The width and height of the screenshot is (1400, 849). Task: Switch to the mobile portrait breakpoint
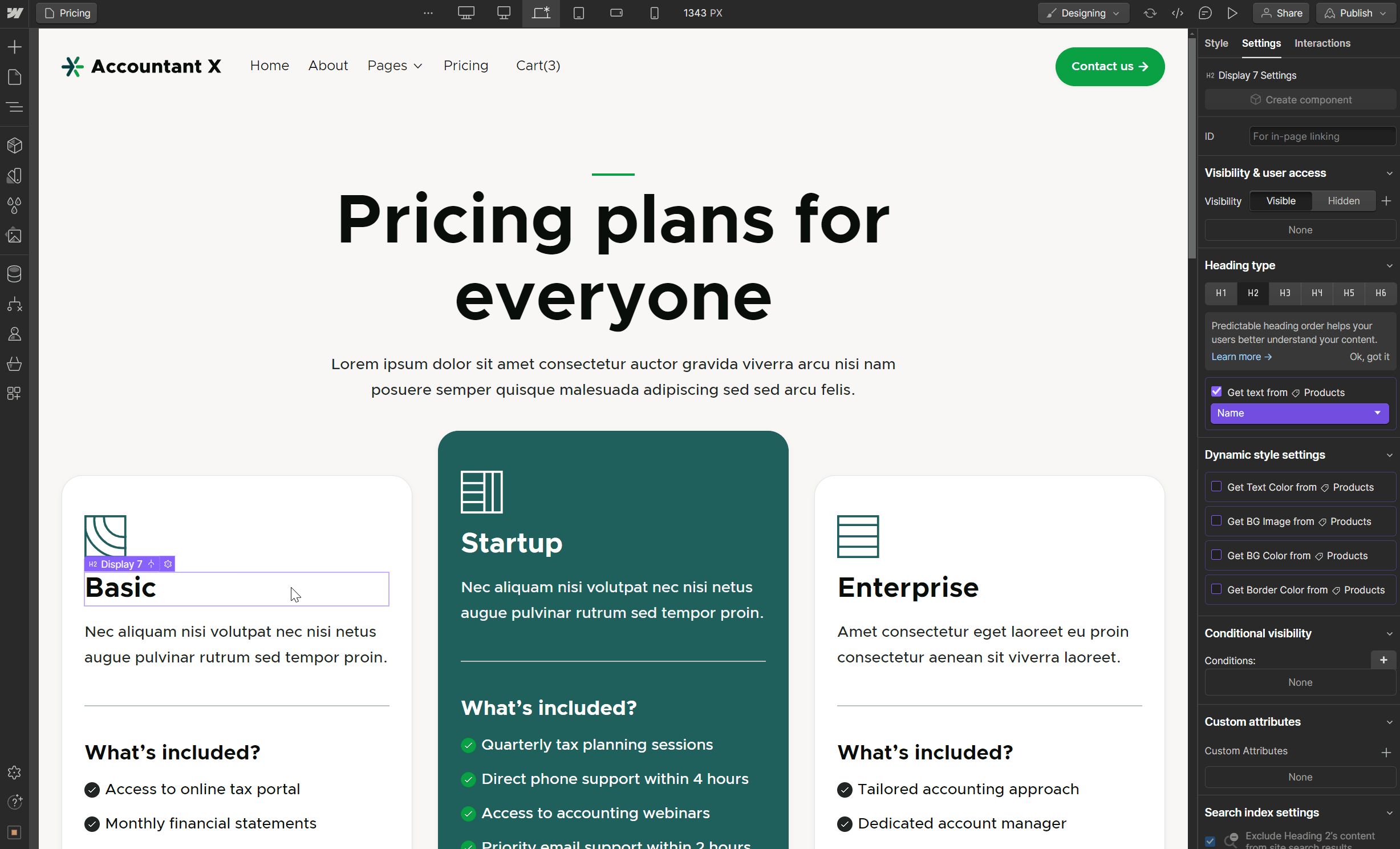coord(654,13)
